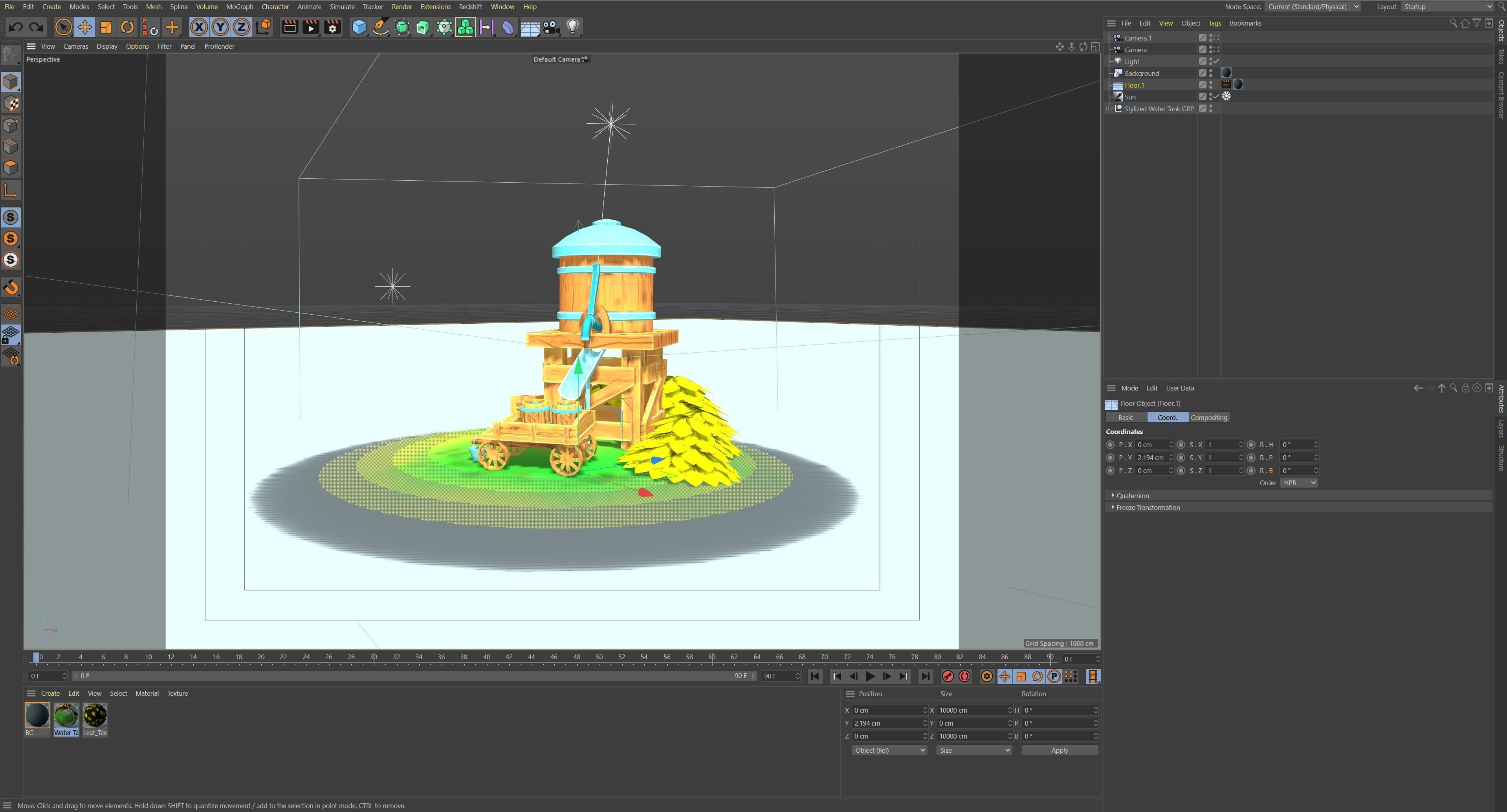Select the Live Selection tool
The width and height of the screenshot is (1507, 812).
63,27
